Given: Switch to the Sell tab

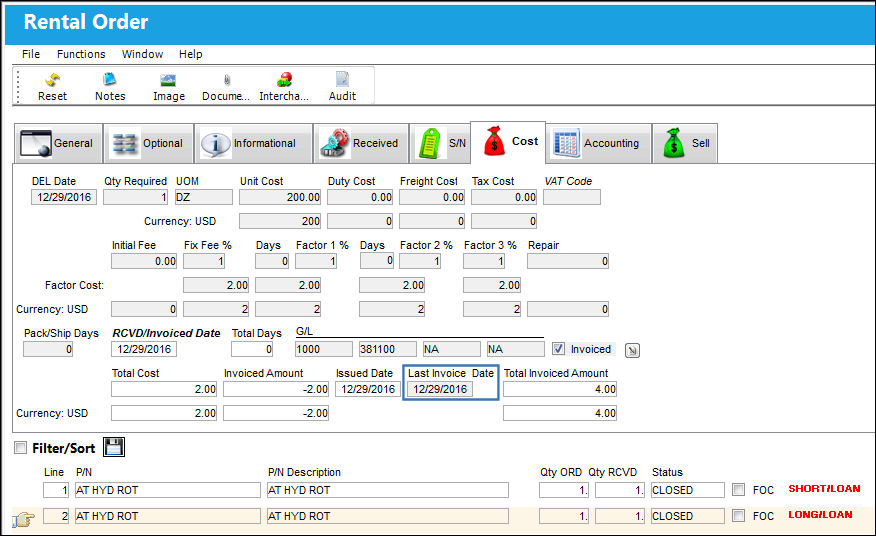Looking at the screenshot, I should (x=685, y=144).
